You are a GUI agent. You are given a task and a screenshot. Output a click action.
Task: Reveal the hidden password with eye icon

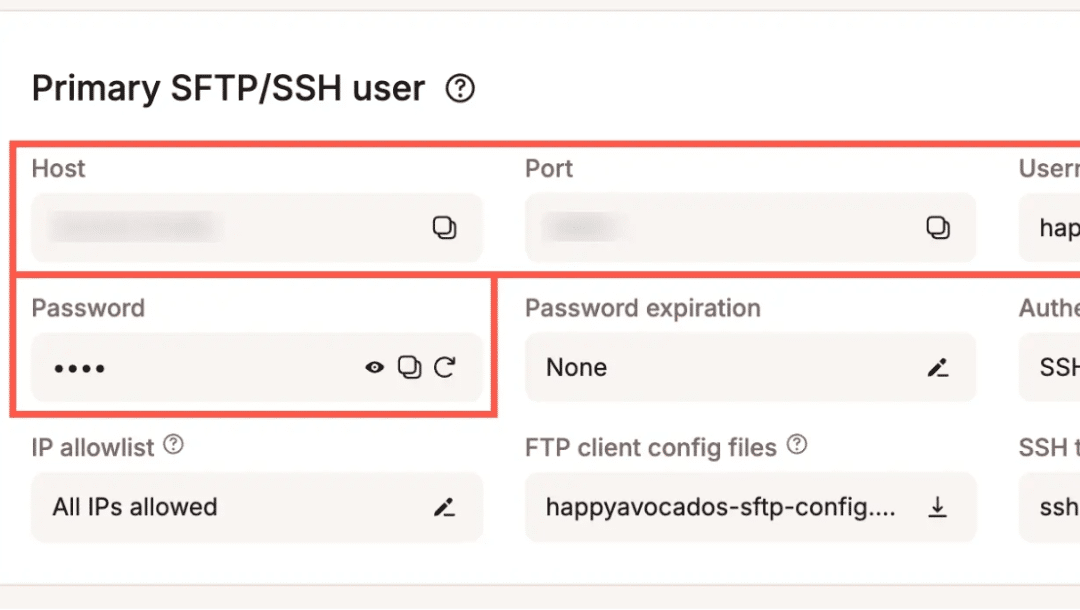pos(374,367)
